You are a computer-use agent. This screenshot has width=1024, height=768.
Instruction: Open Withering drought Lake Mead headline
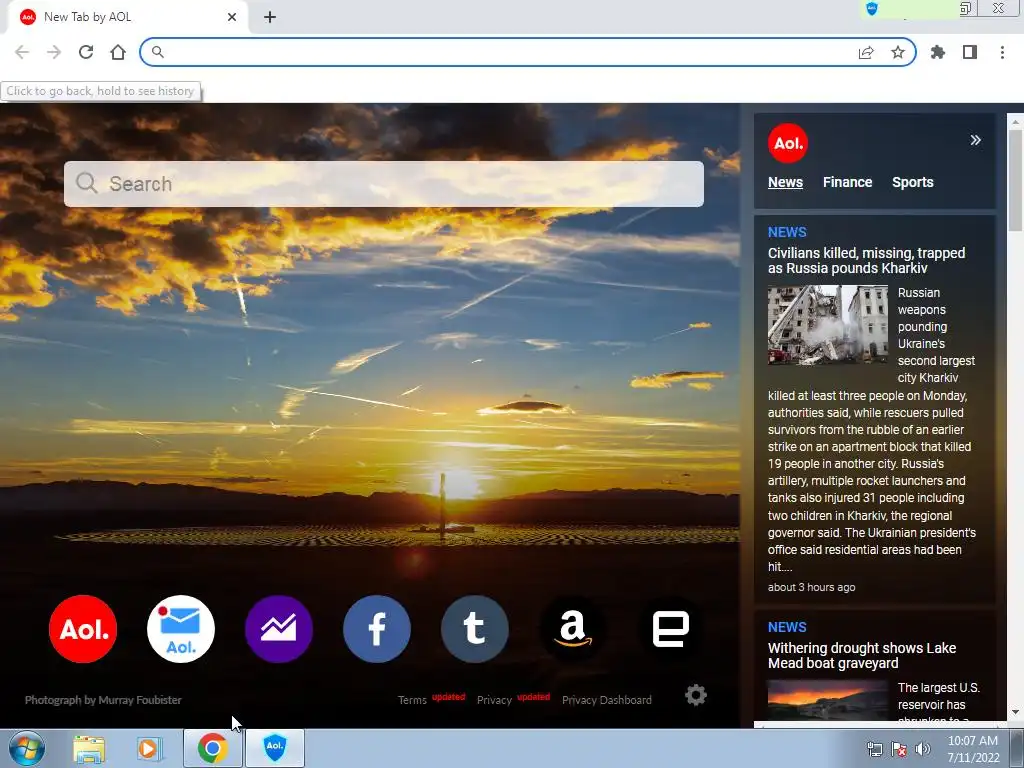[861, 656]
